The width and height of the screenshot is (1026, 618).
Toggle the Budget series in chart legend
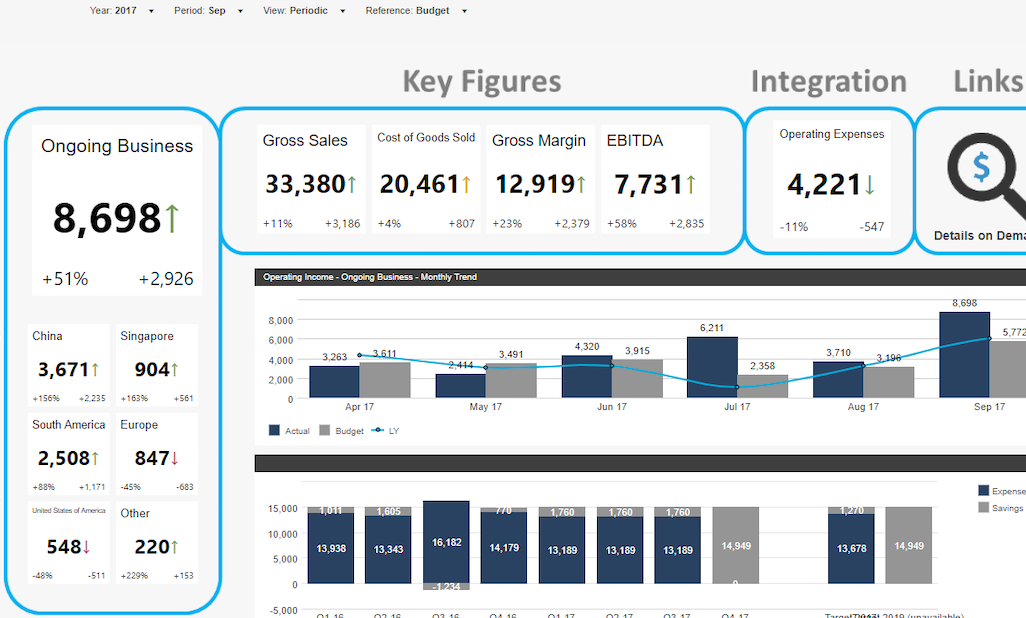(341, 431)
